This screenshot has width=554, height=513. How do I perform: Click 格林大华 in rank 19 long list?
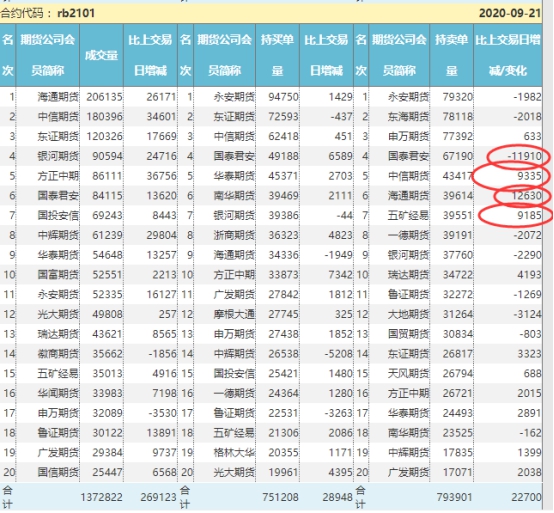[234, 453]
